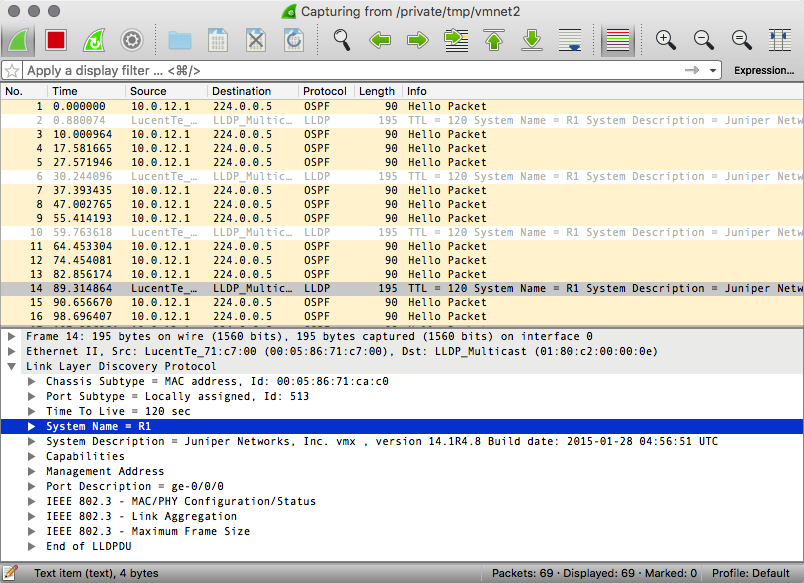Screen dimensions: 804x583
Task: Select packet 6 LLDP at 30.244096
Action: (x=402, y=176)
